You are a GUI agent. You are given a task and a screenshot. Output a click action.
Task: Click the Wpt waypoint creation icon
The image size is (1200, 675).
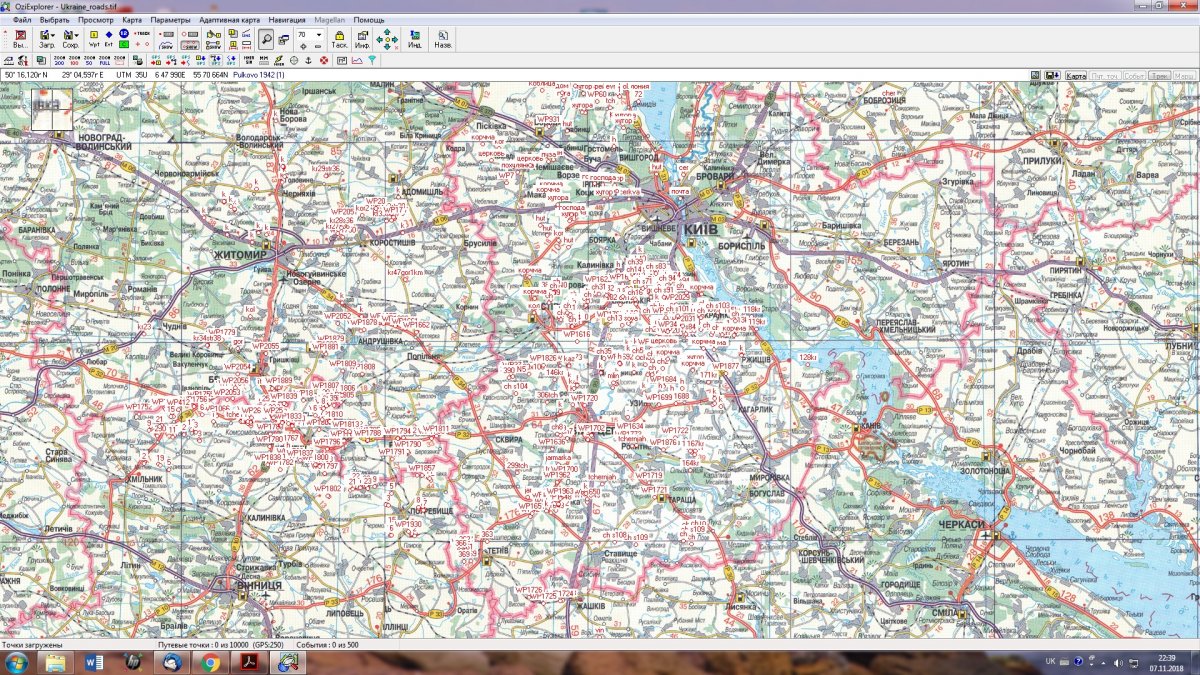(x=94, y=39)
